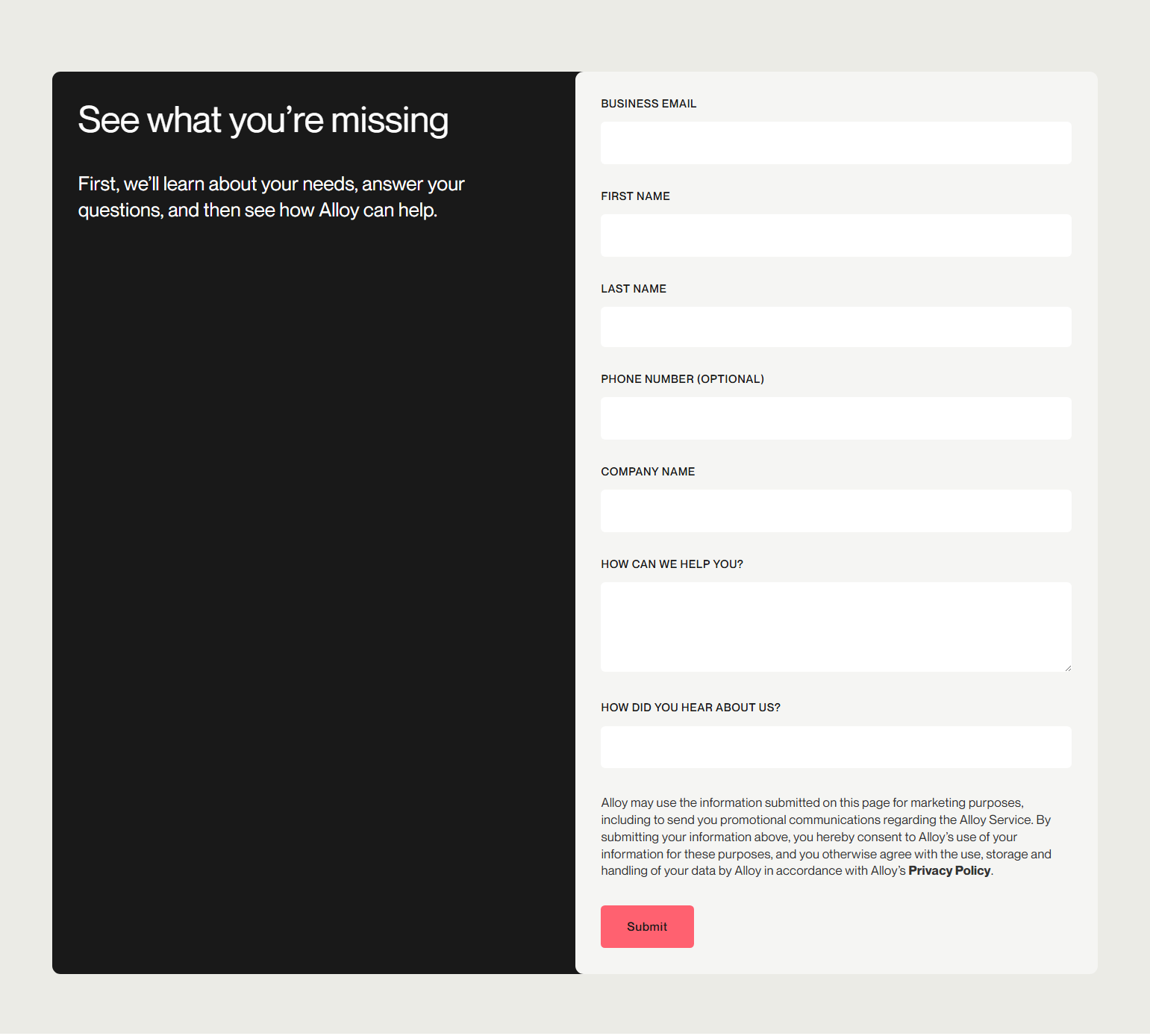Open the Privacy Policy link
This screenshot has width=1150, height=1036.
coord(949,871)
